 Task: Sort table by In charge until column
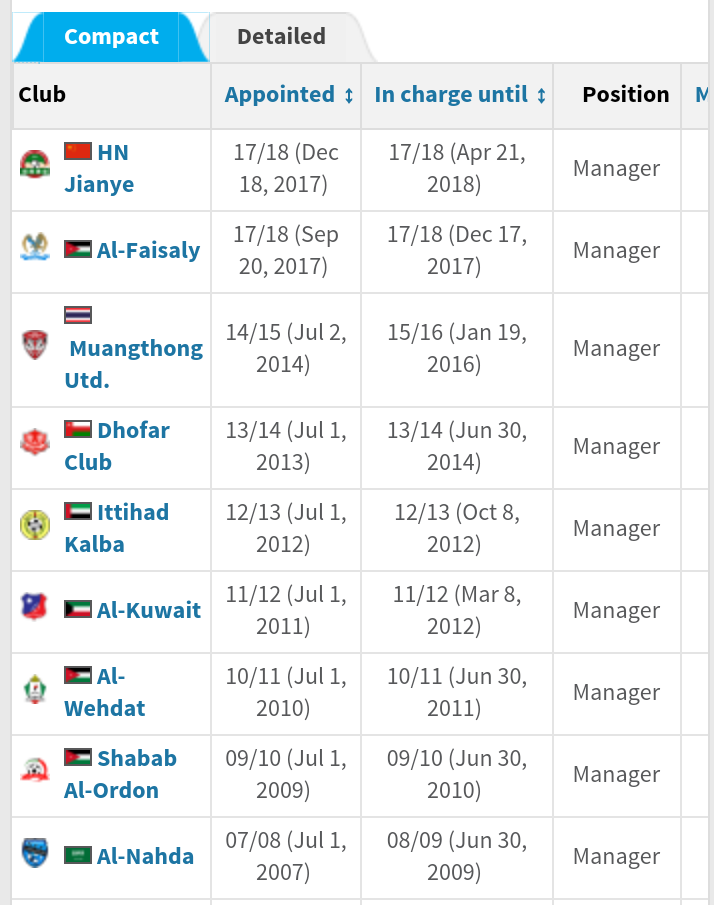pyautogui.click(x=460, y=95)
